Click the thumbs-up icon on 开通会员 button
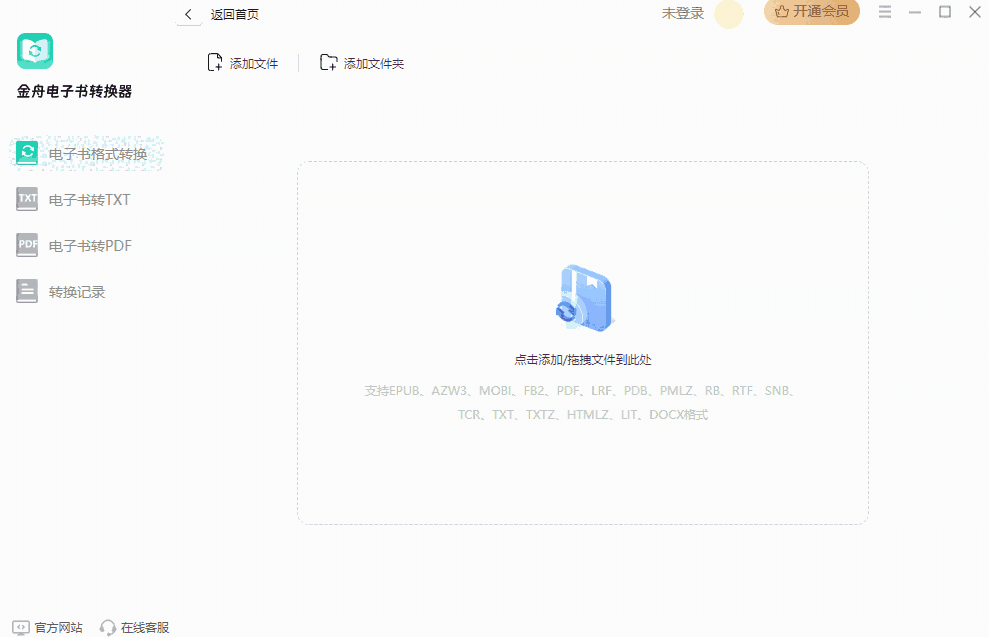Viewport: 989px width, 637px height. [x=784, y=13]
